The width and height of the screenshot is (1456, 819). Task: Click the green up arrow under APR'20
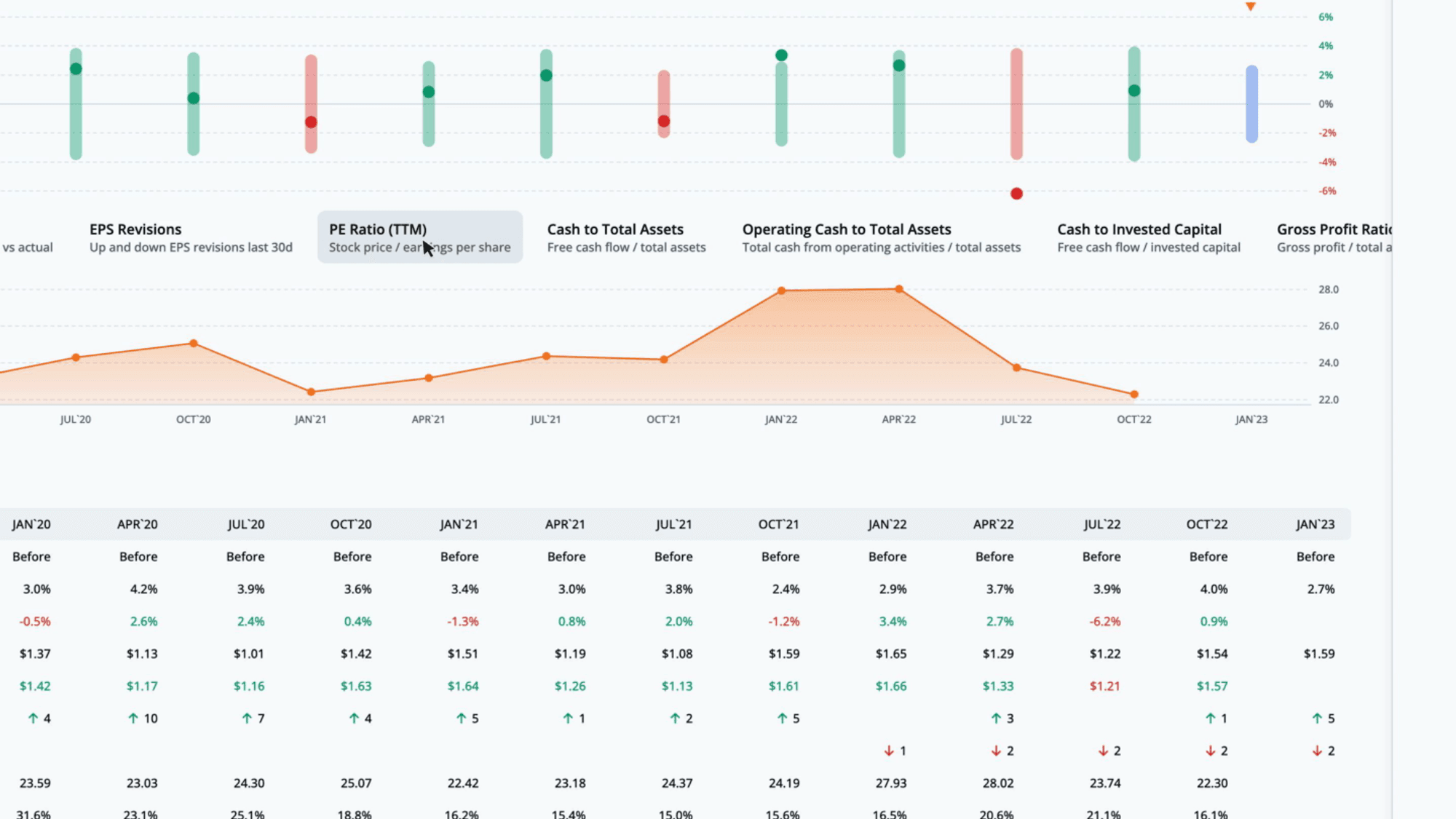coord(132,719)
